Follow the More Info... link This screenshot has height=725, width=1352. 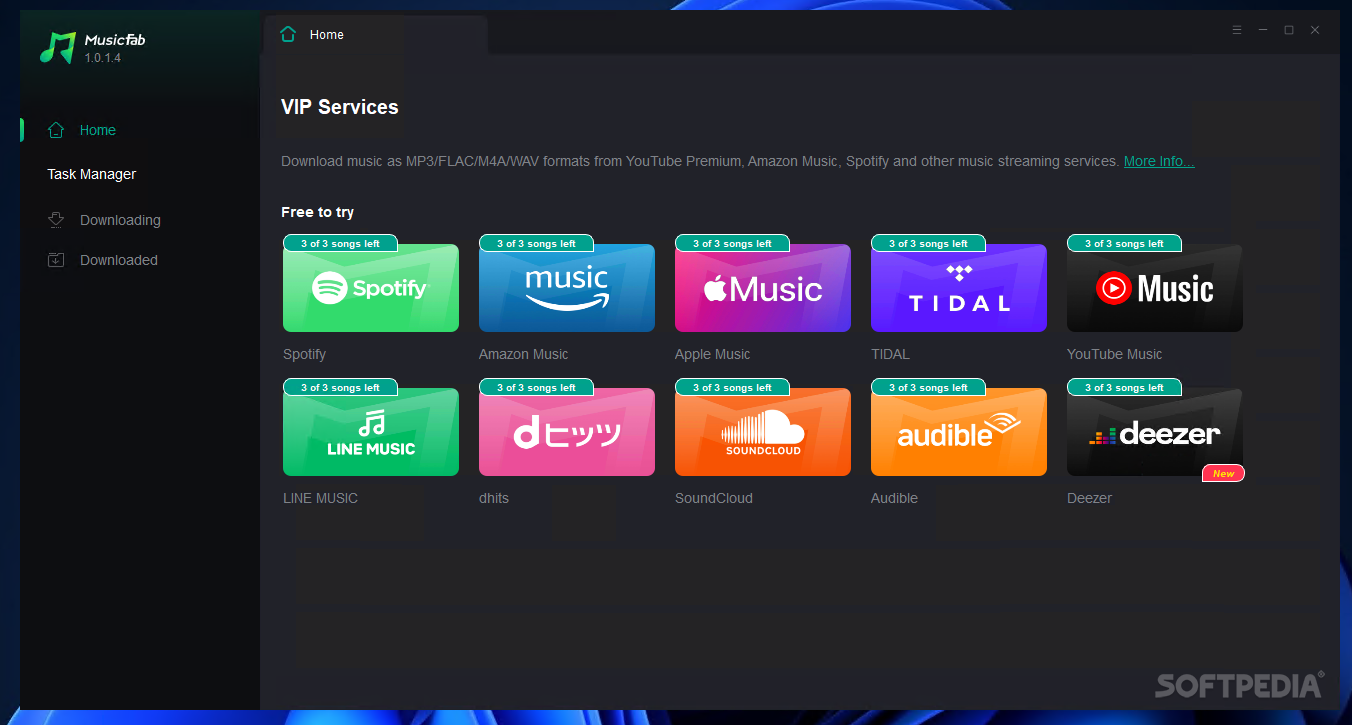tap(1159, 161)
